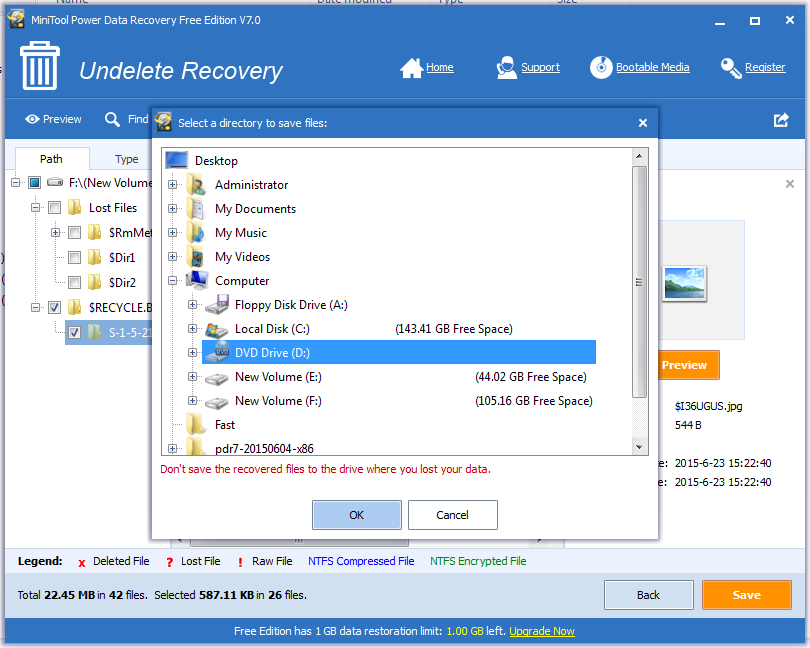Click the directory list vertical scrollbar thumb
The width and height of the screenshot is (810, 648).
(x=639, y=282)
